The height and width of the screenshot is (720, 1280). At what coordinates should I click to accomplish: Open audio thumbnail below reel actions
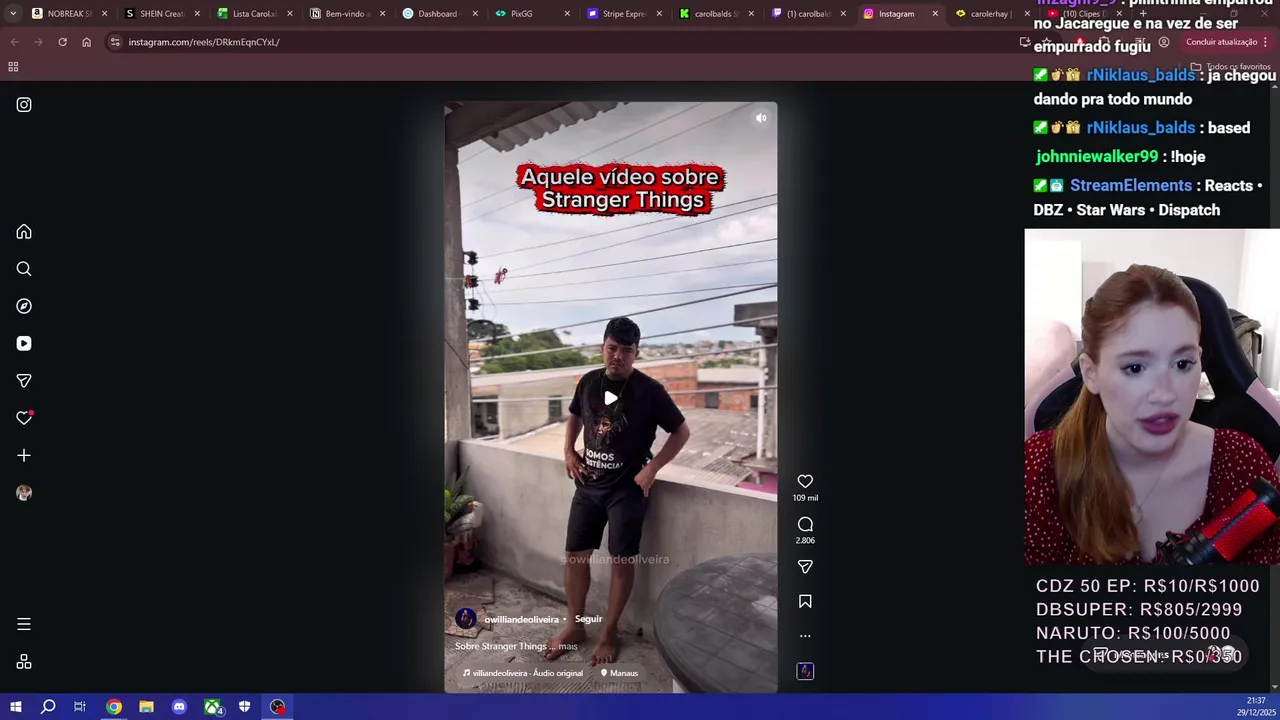(x=805, y=671)
